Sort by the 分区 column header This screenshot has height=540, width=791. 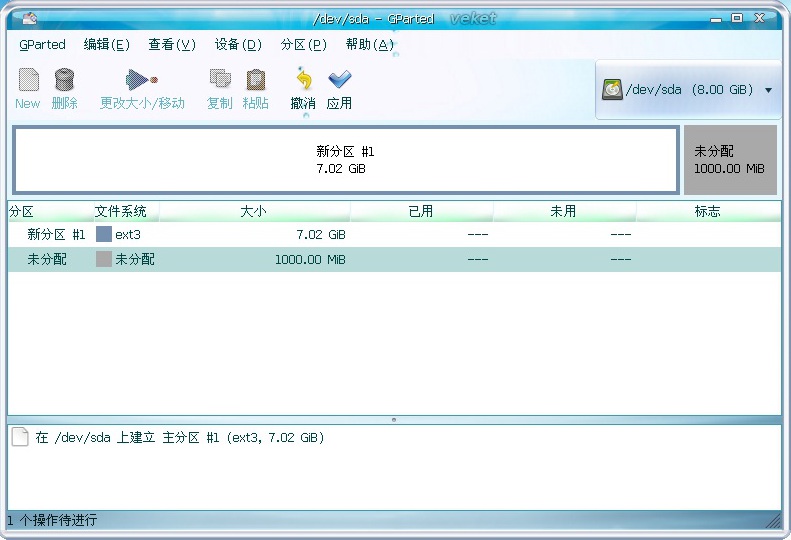coord(51,211)
